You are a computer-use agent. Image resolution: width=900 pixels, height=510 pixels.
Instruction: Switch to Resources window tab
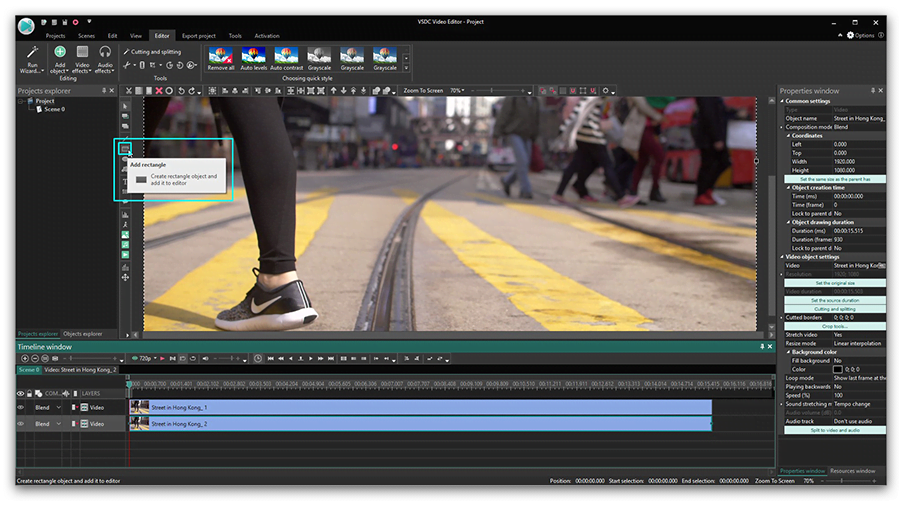pyautogui.click(x=852, y=471)
